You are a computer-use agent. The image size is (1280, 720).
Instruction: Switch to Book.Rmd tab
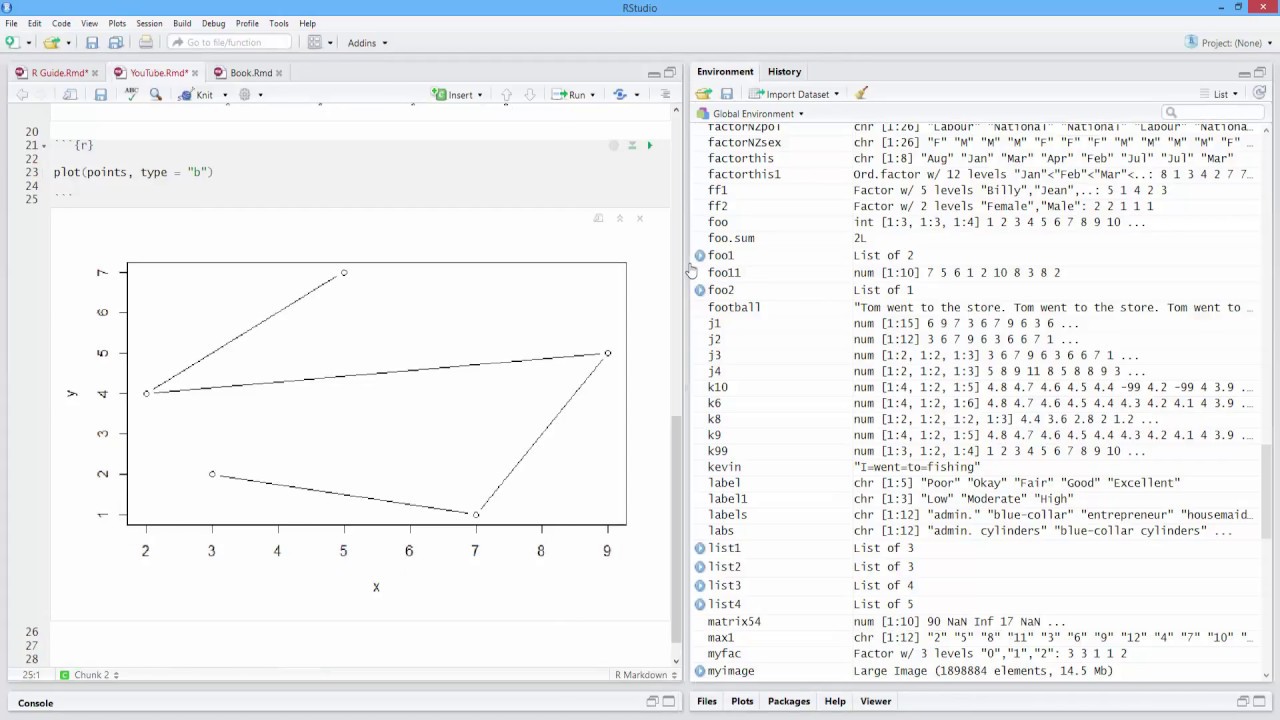249,73
